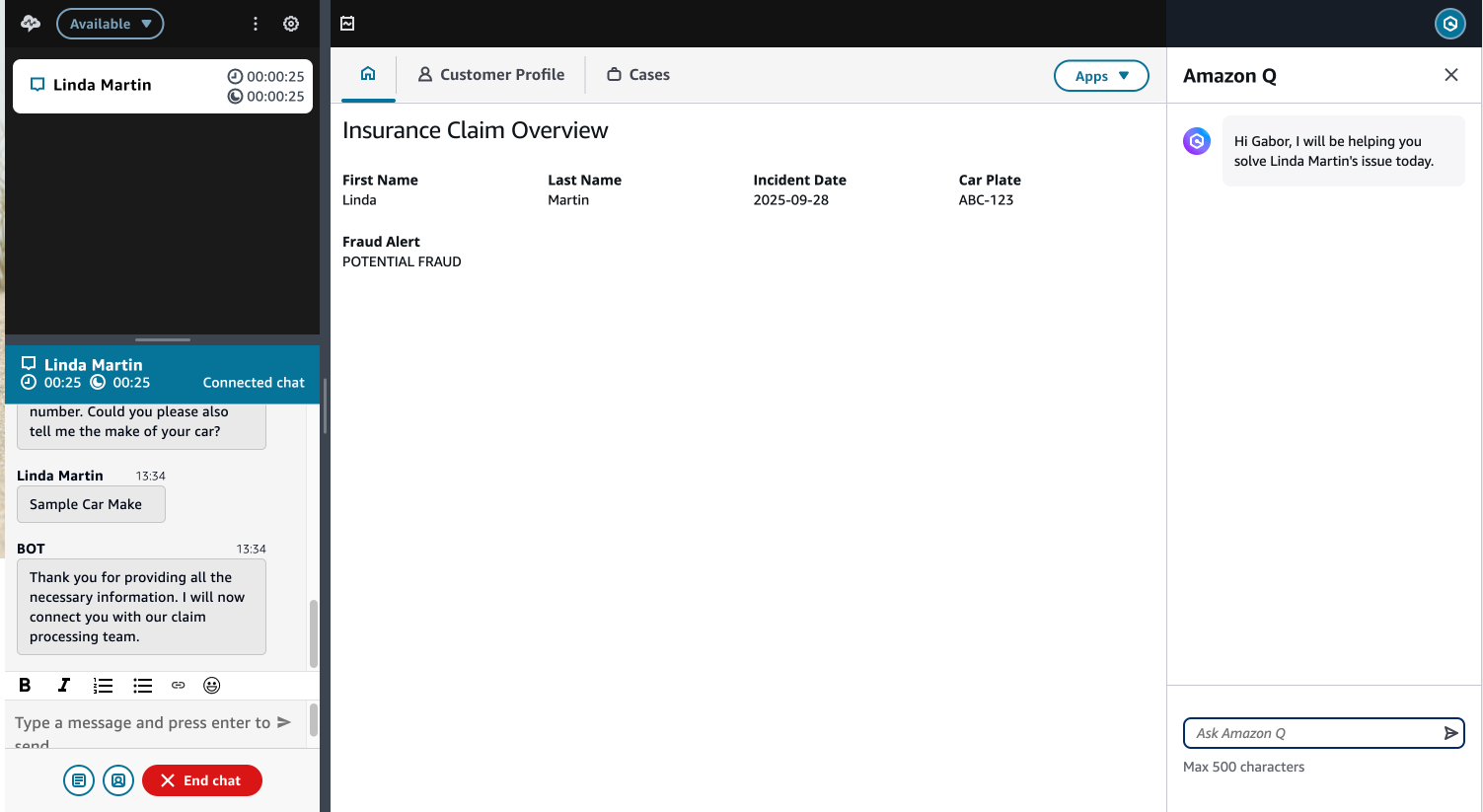
Task: Click the send arrow in Amazon Q input
Action: click(1450, 733)
